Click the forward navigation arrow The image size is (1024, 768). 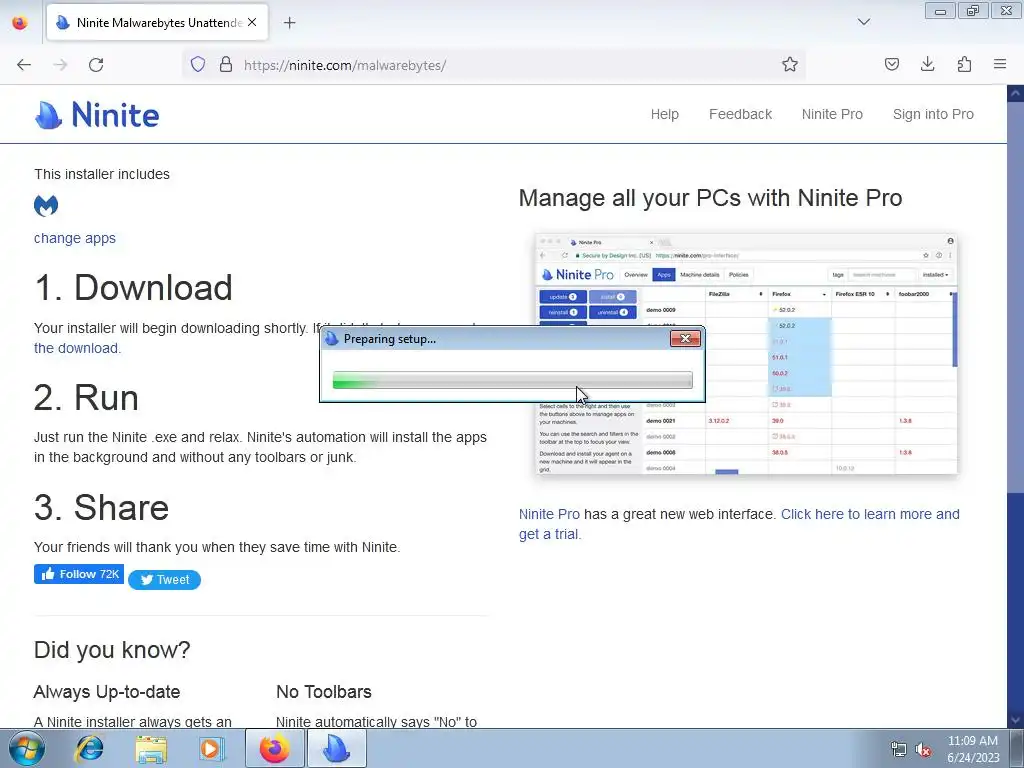pyautogui.click(x=60, y=65)
